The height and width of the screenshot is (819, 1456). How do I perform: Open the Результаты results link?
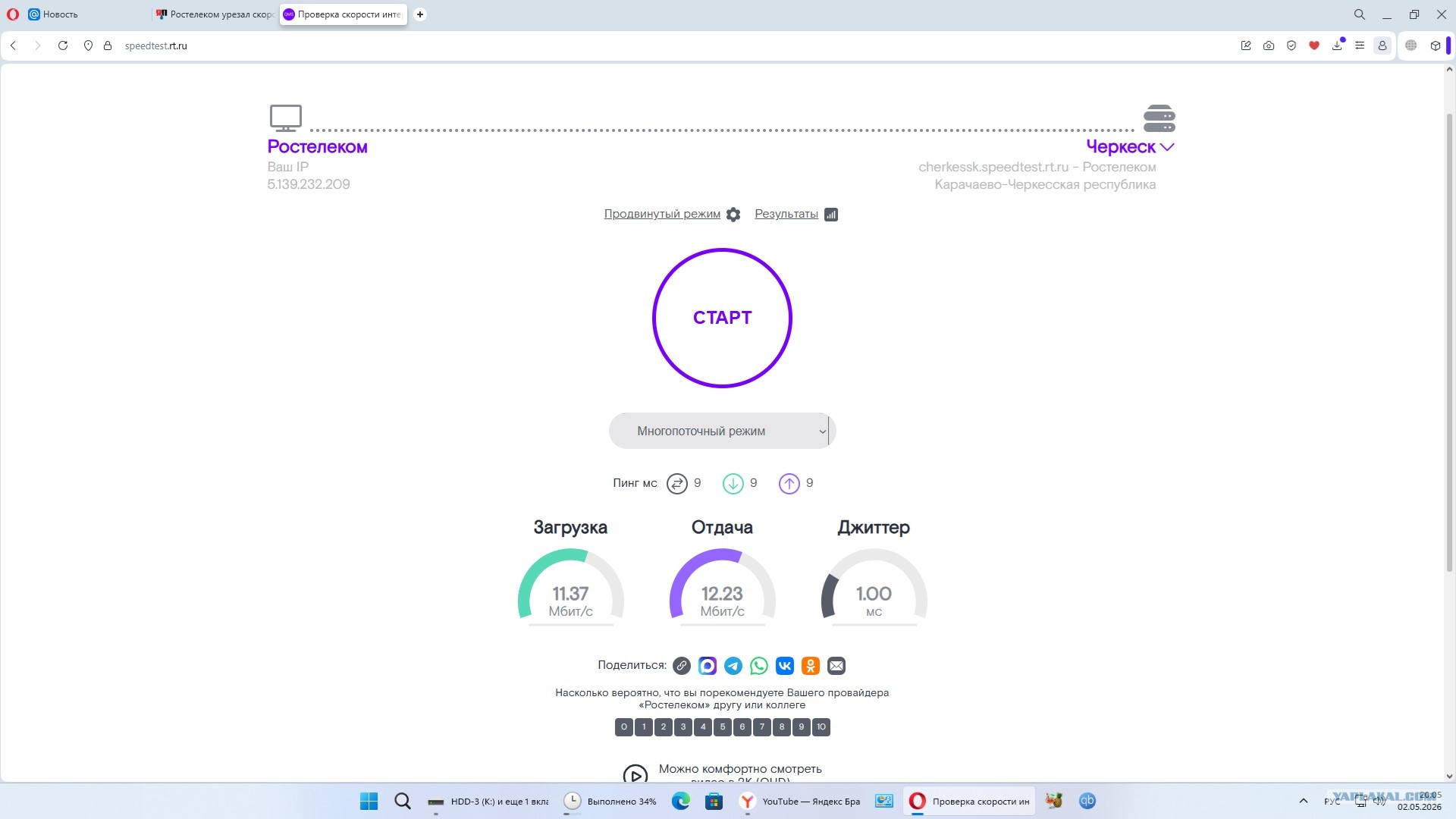click(x=786, y=214)
